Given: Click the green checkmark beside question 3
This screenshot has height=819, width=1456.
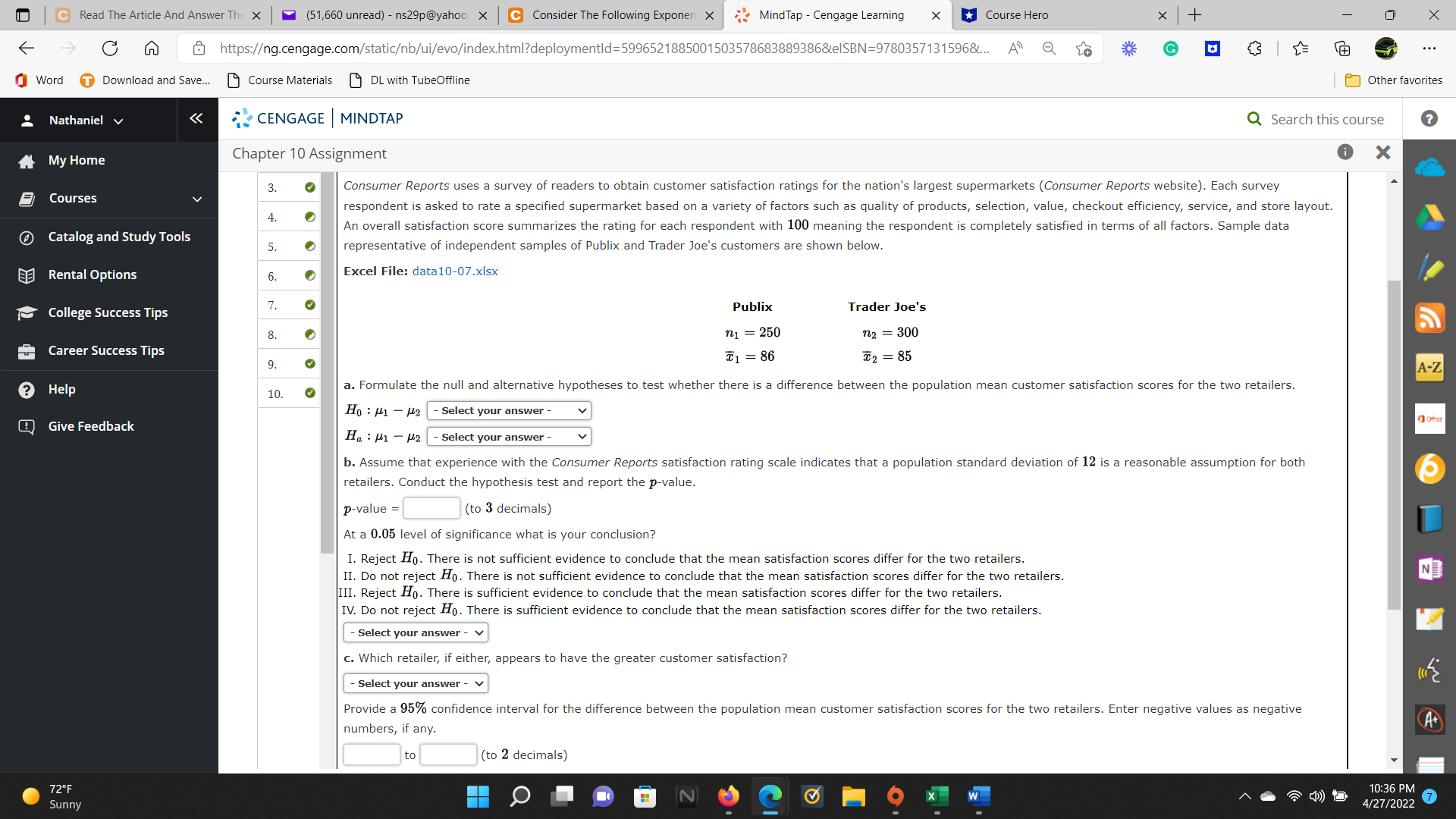Looking at the screenshot, I should tap(310, 187).
